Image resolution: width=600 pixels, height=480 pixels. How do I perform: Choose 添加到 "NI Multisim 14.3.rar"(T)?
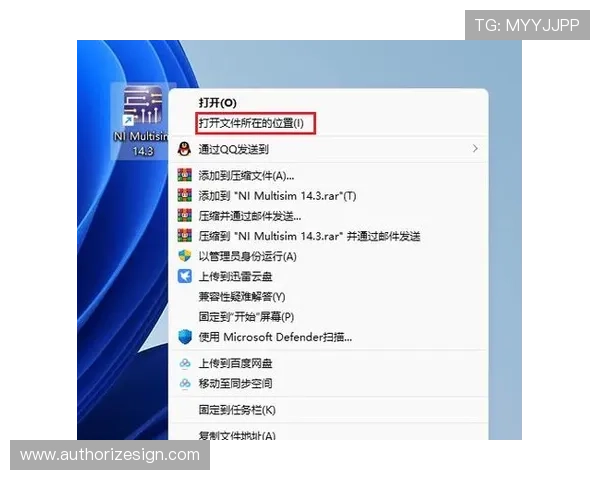click(x=328, y=196)
